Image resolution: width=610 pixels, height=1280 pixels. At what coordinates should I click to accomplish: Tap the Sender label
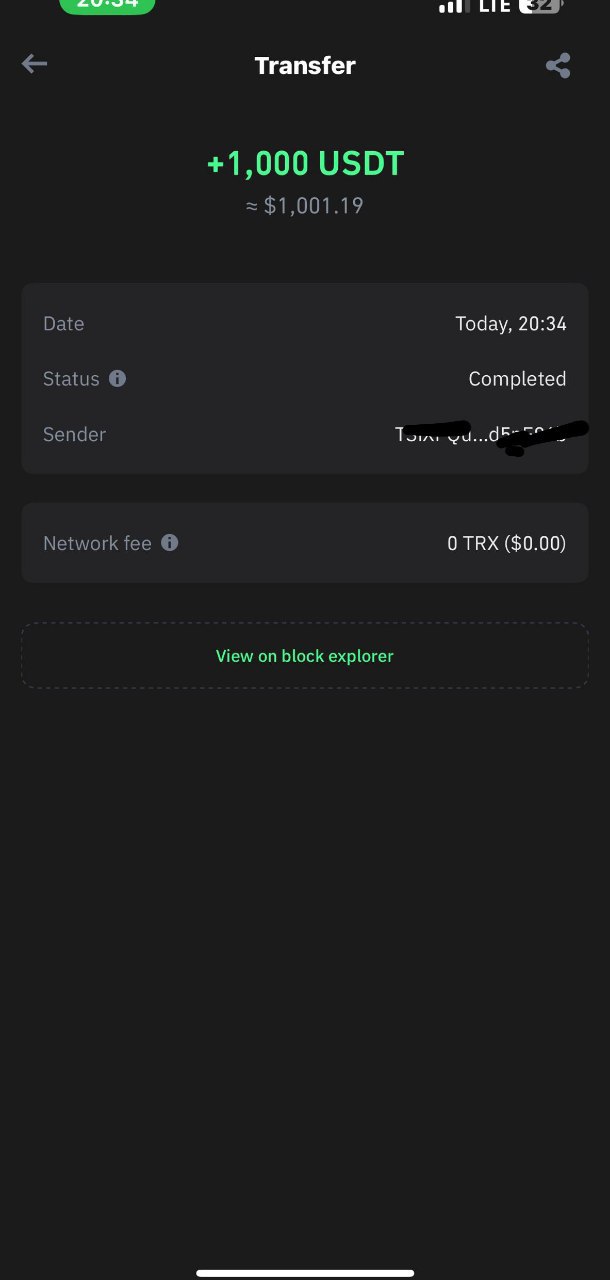(74, 434)
